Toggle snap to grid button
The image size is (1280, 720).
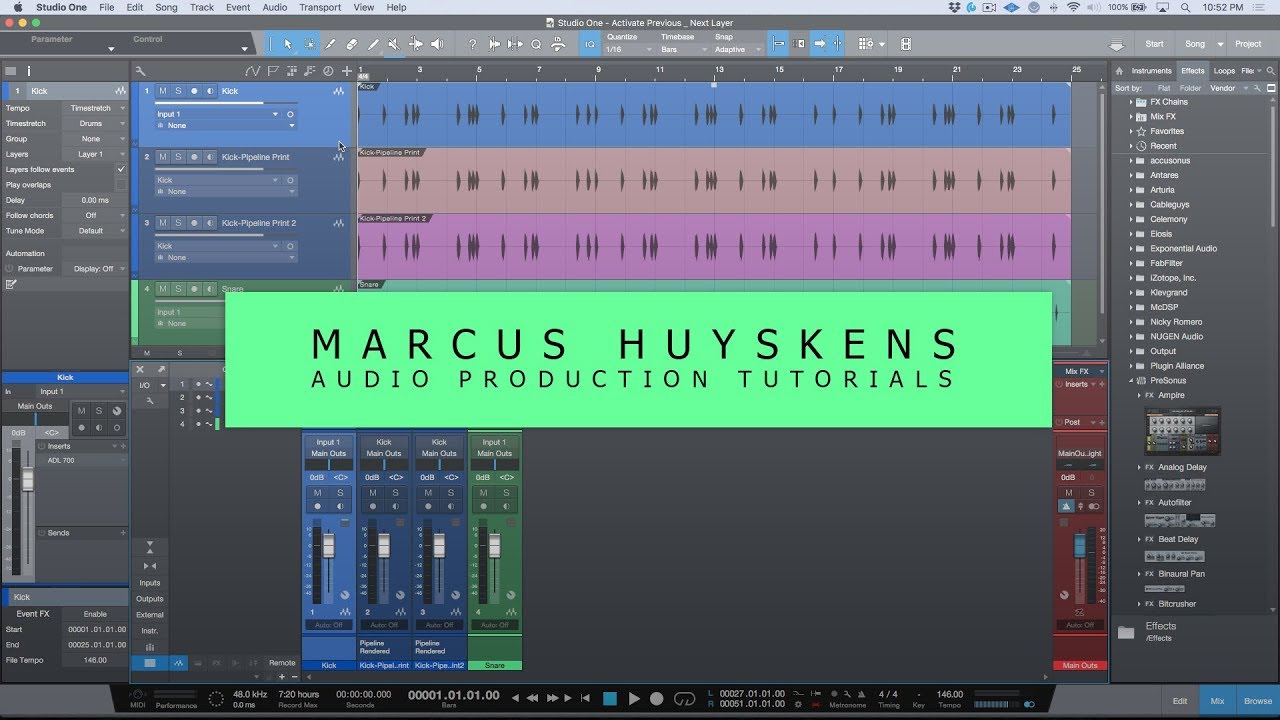(x=778, y=44)
